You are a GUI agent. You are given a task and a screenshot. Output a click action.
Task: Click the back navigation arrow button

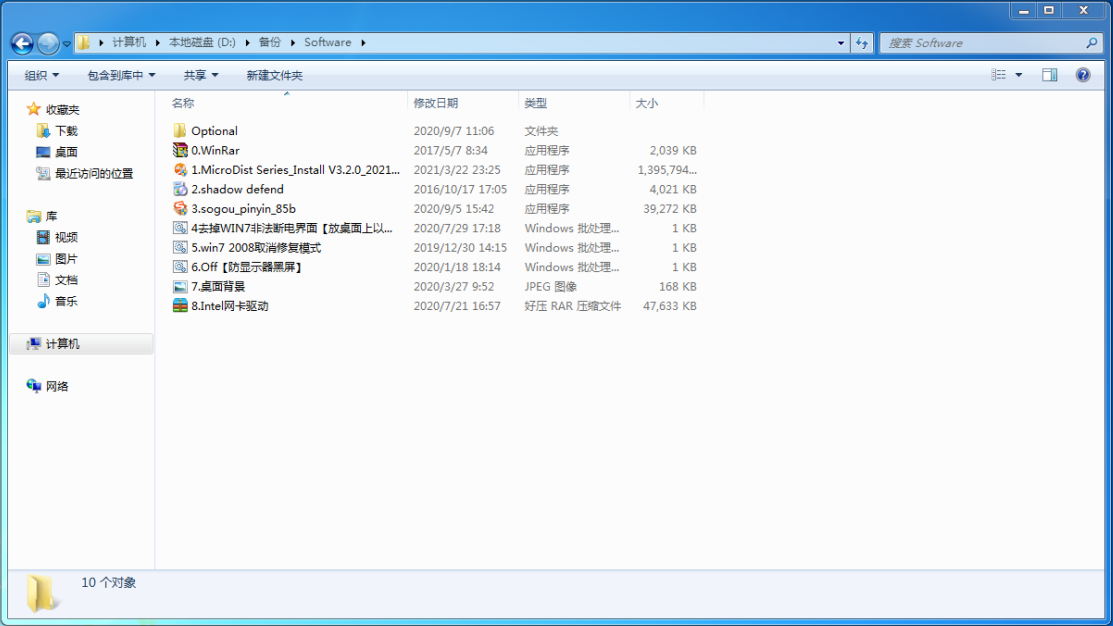click(22, 43)
